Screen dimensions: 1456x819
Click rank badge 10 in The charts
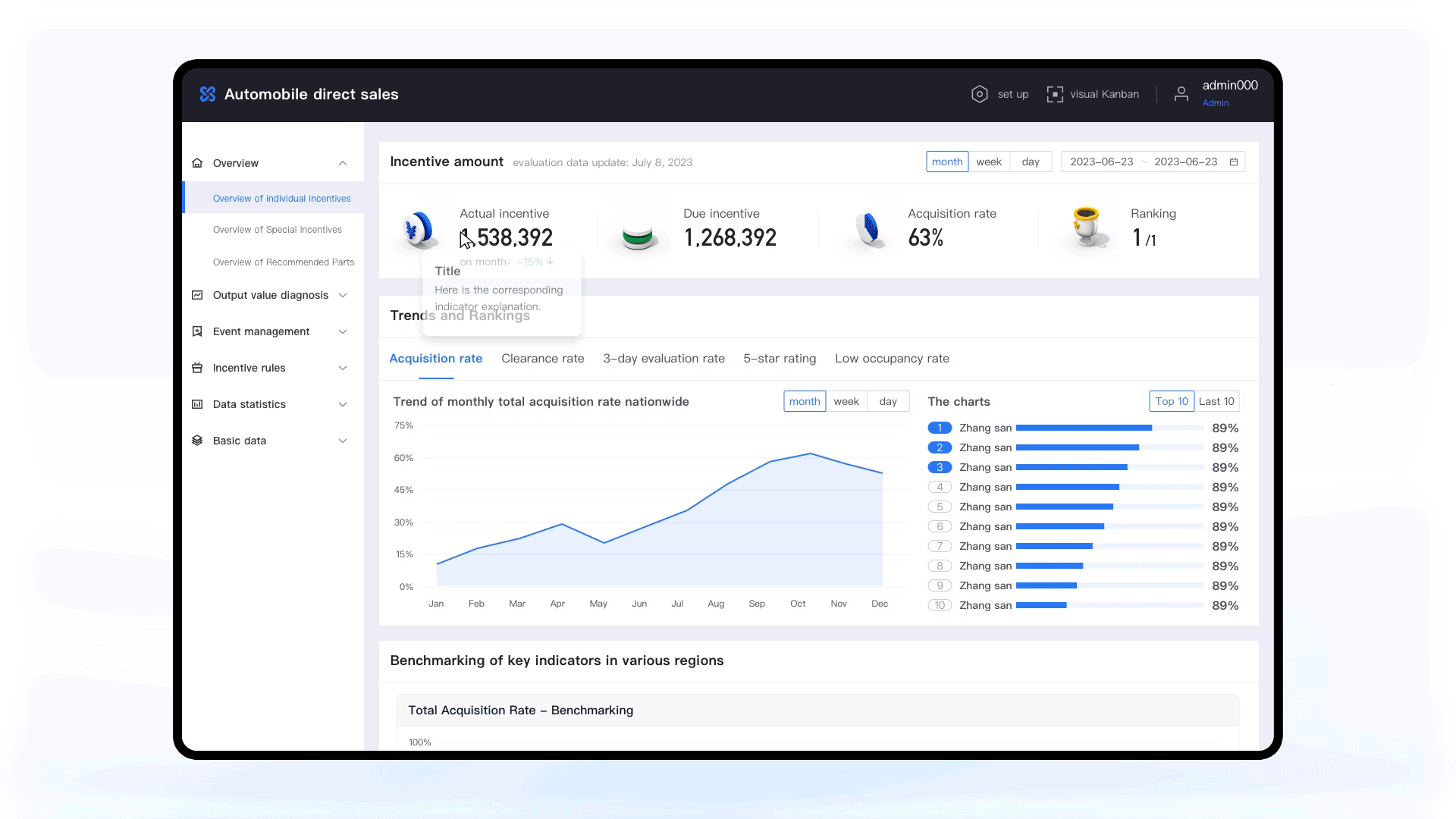tap(940, 605)
